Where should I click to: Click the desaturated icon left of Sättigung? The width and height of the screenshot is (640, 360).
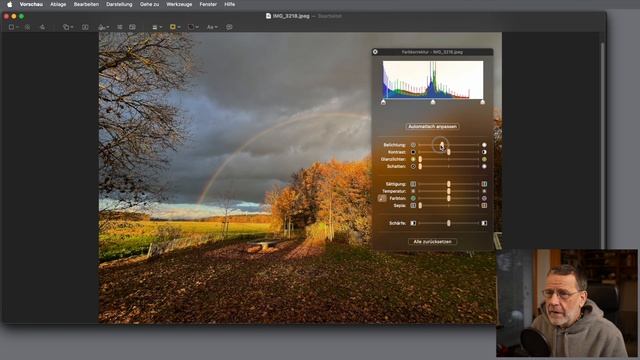[413, 184]
